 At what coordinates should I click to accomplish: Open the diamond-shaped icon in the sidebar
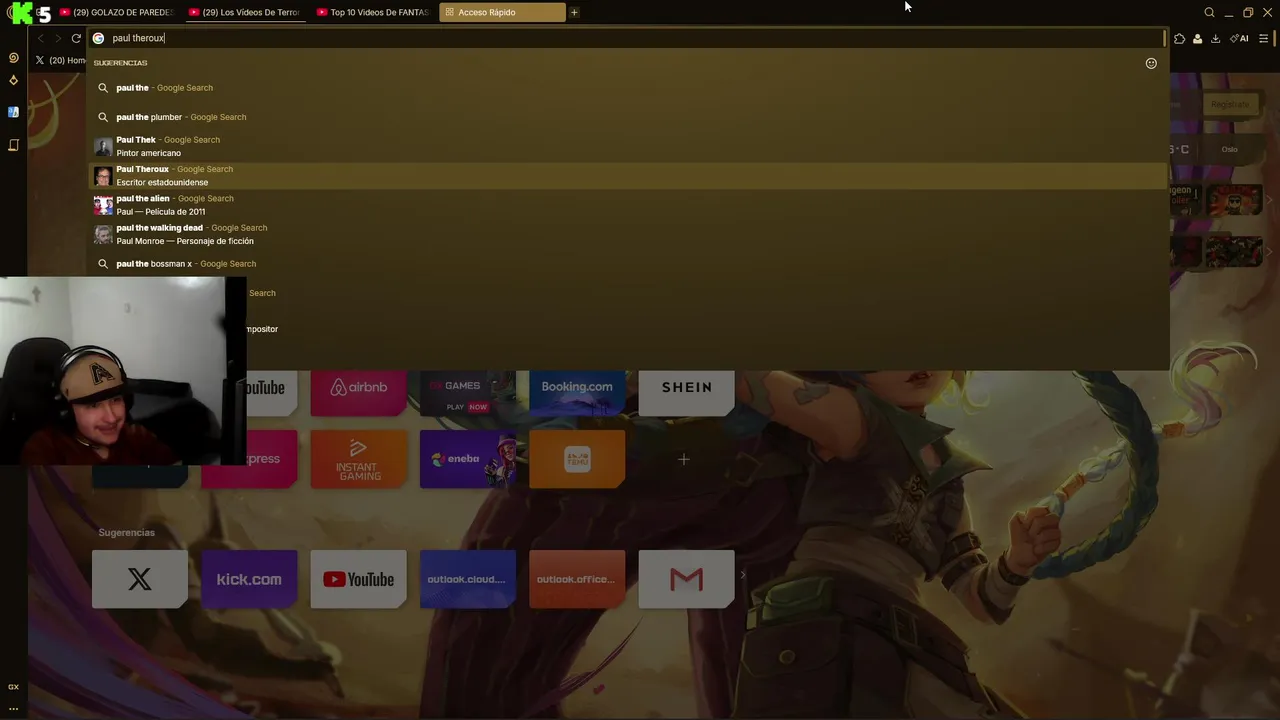click(13, 80)
